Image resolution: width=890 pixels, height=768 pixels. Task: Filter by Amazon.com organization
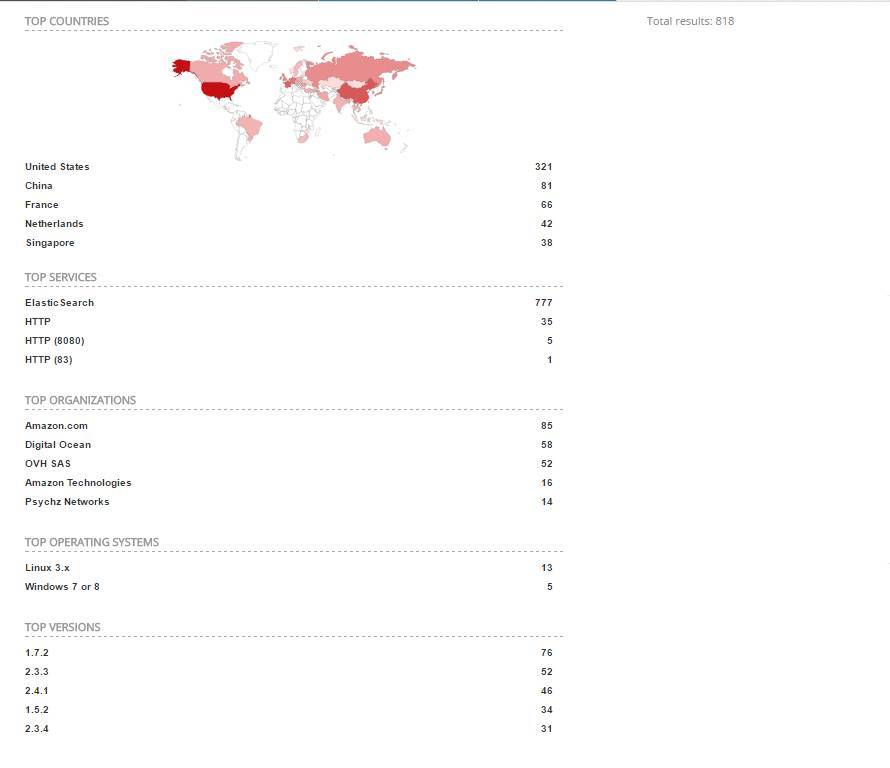[56, 426]
